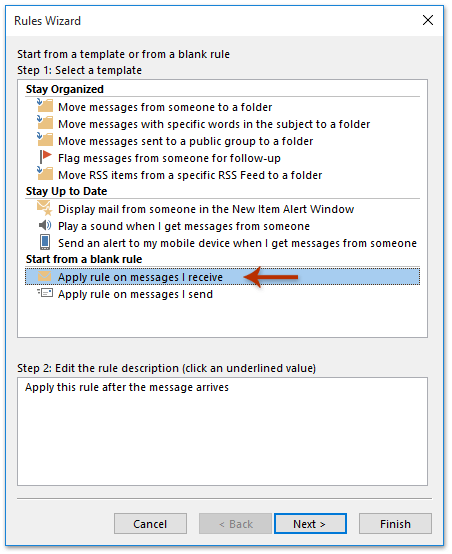Choose 'Move RSS items from a specific RSS Feed'
This screenshot has width=452, height=554.
[190, 175]
